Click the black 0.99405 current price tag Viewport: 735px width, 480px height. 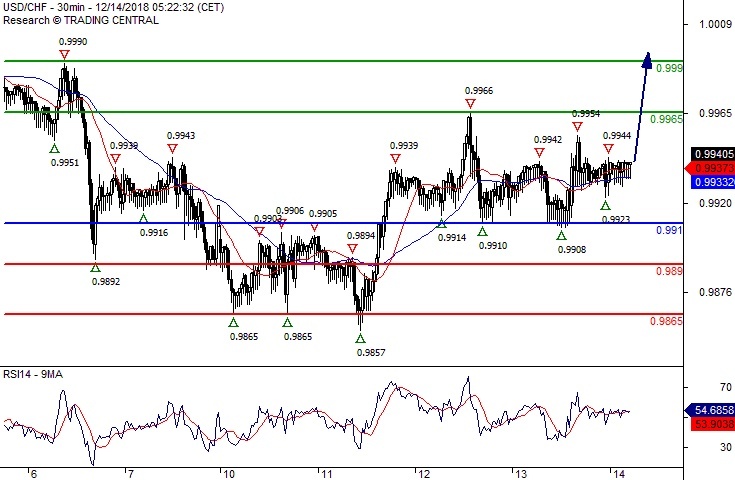(x=713, y=154)
